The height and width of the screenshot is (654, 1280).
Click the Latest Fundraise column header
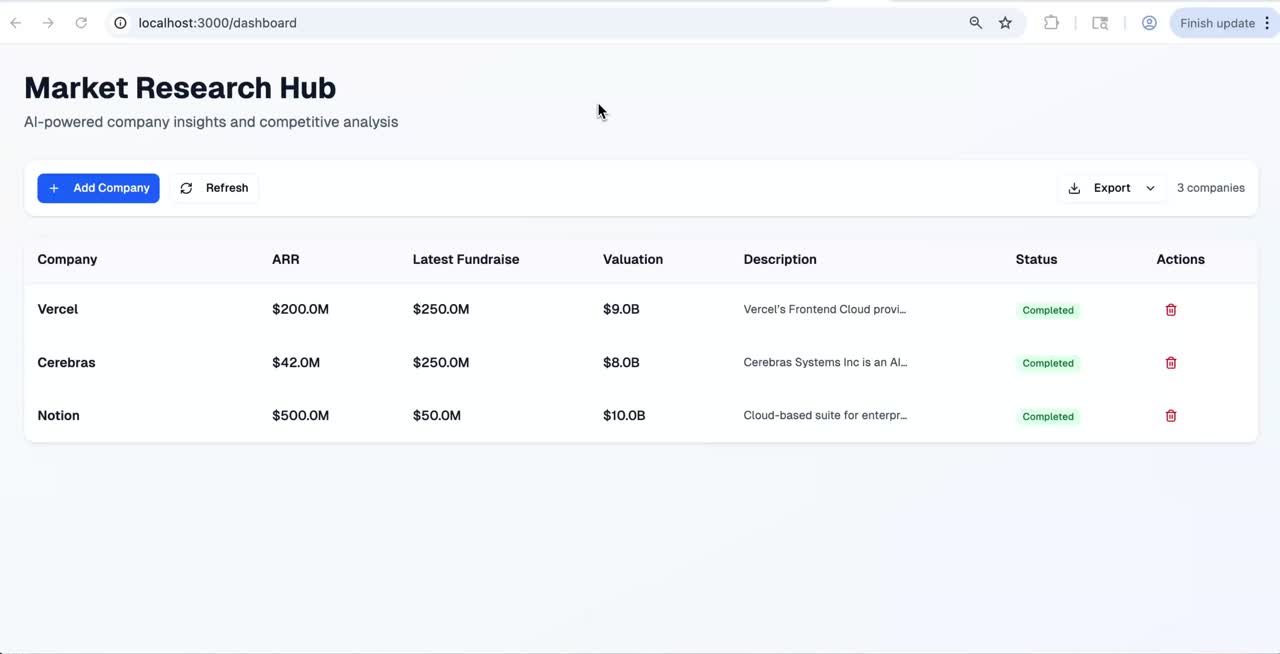(466, 259)
